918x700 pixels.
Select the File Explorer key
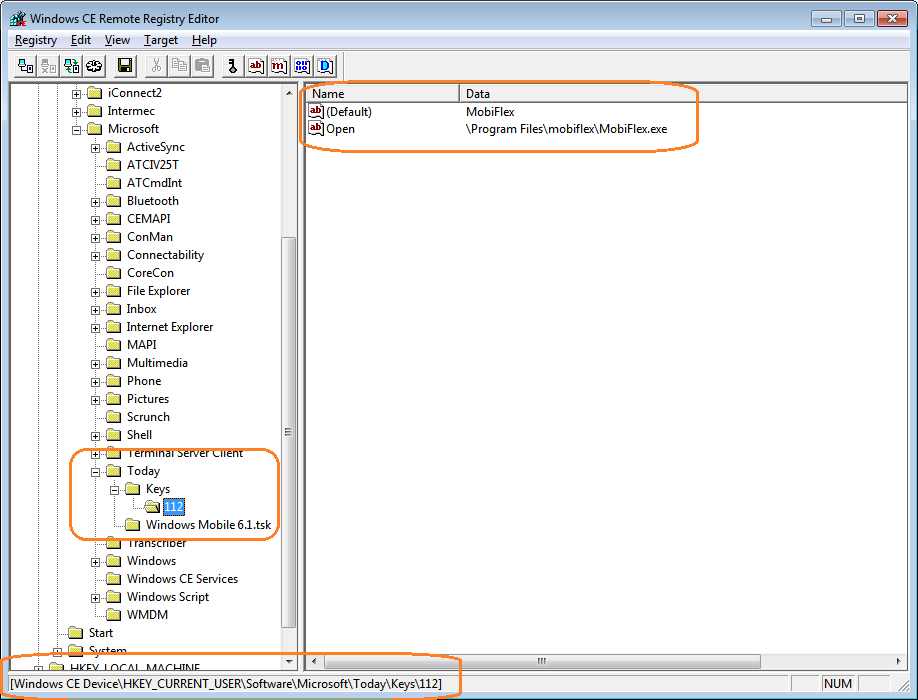coord(159,291)
